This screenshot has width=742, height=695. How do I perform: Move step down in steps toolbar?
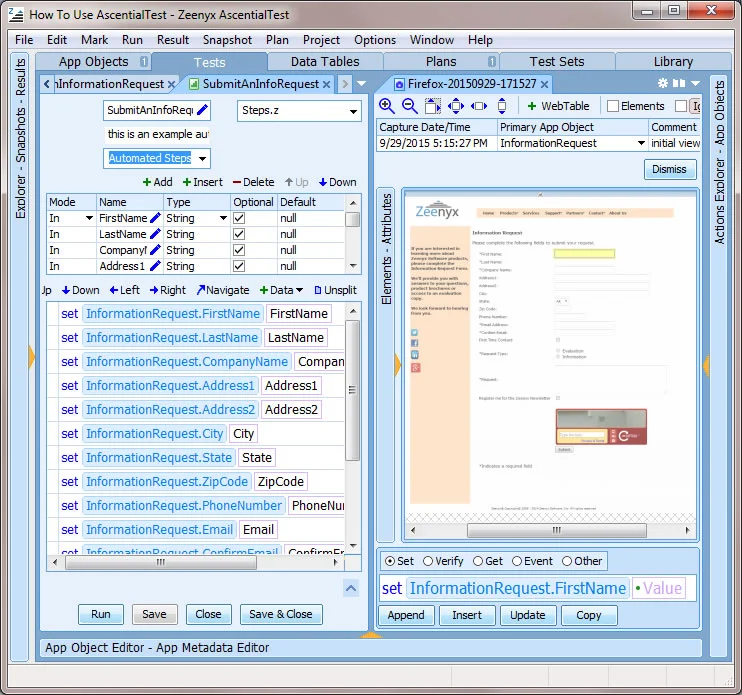tap(80, 290)
